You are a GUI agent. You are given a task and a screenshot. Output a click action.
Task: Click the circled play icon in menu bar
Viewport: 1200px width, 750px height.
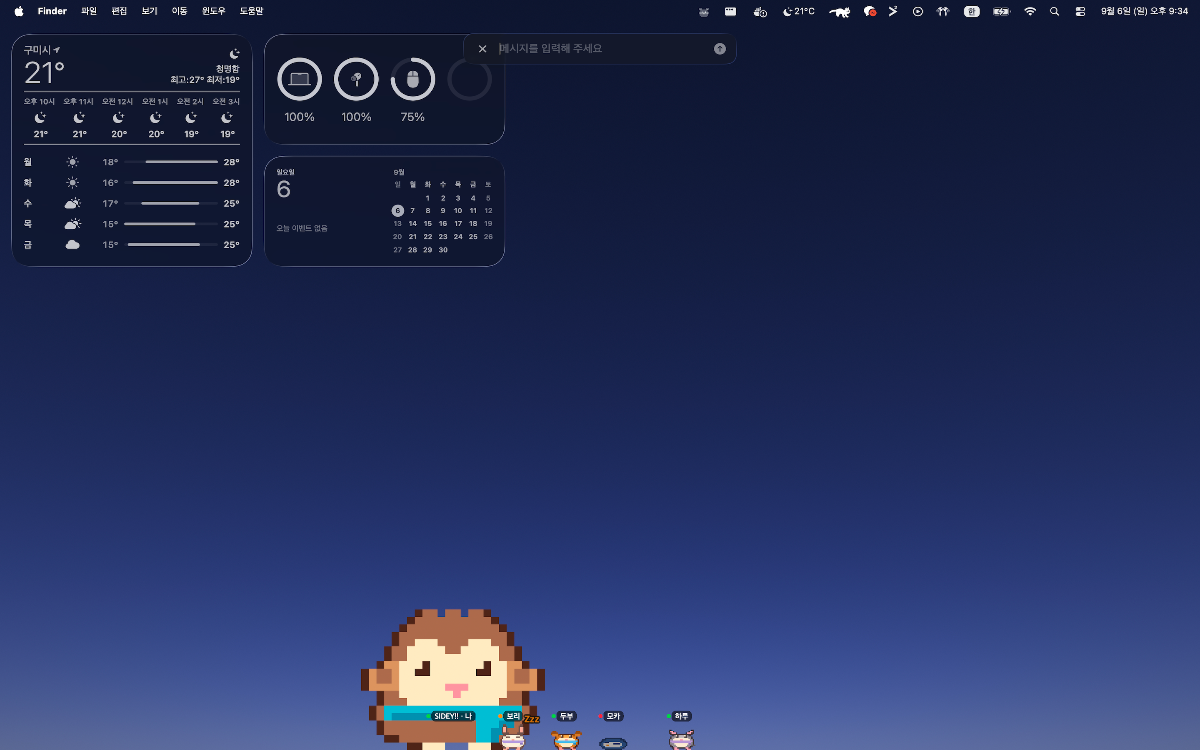(x=918, y=11)
